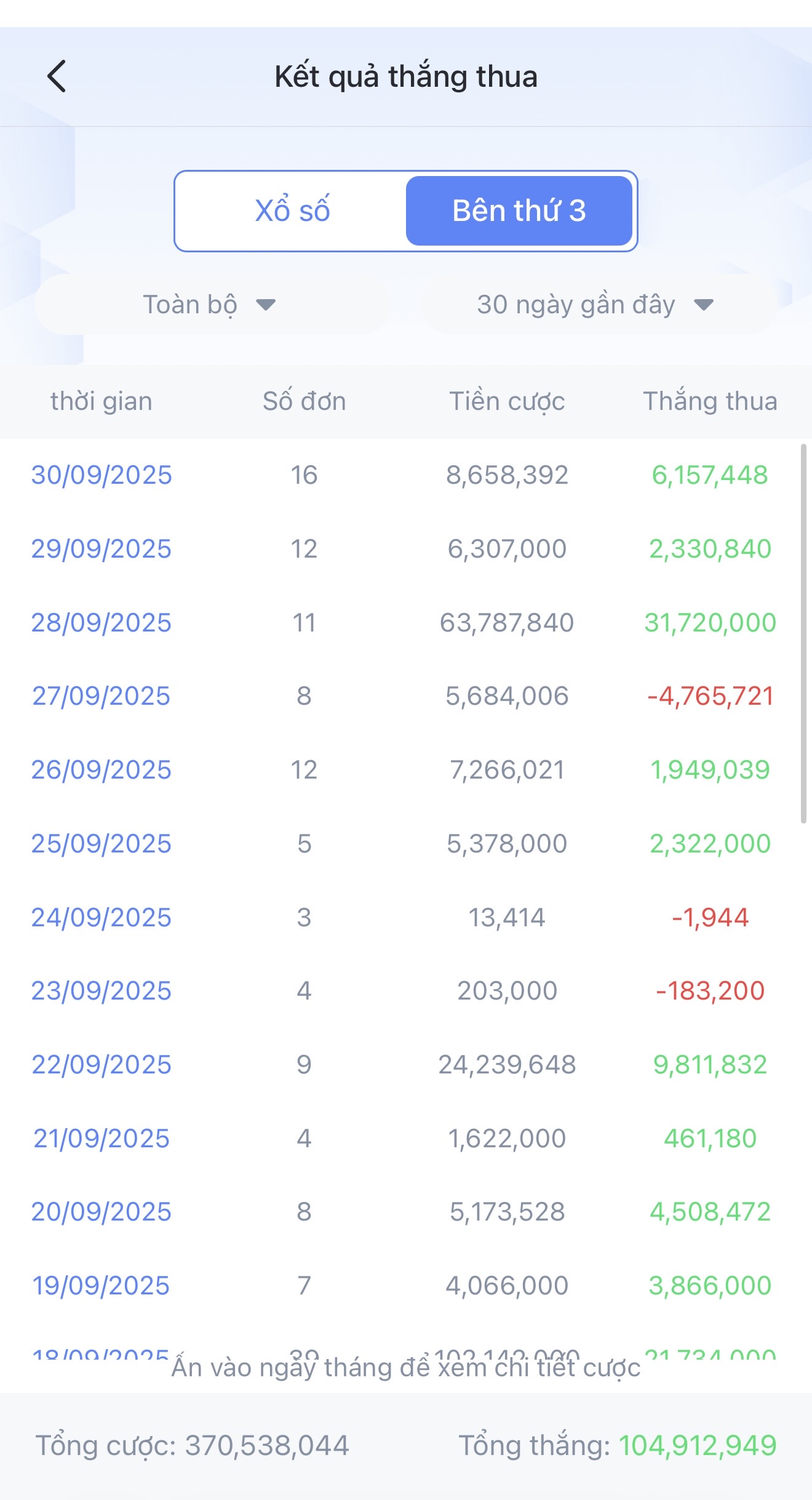Click the arrow beside 30 ngày gần đây
Viewport: 812px width, 1500px height.
click(x=703, y=305)
